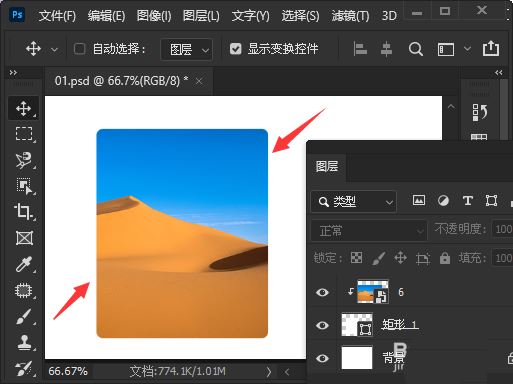Open the 图层 auto-select target dropdown
513x384 pixels.
pos(186,49)
